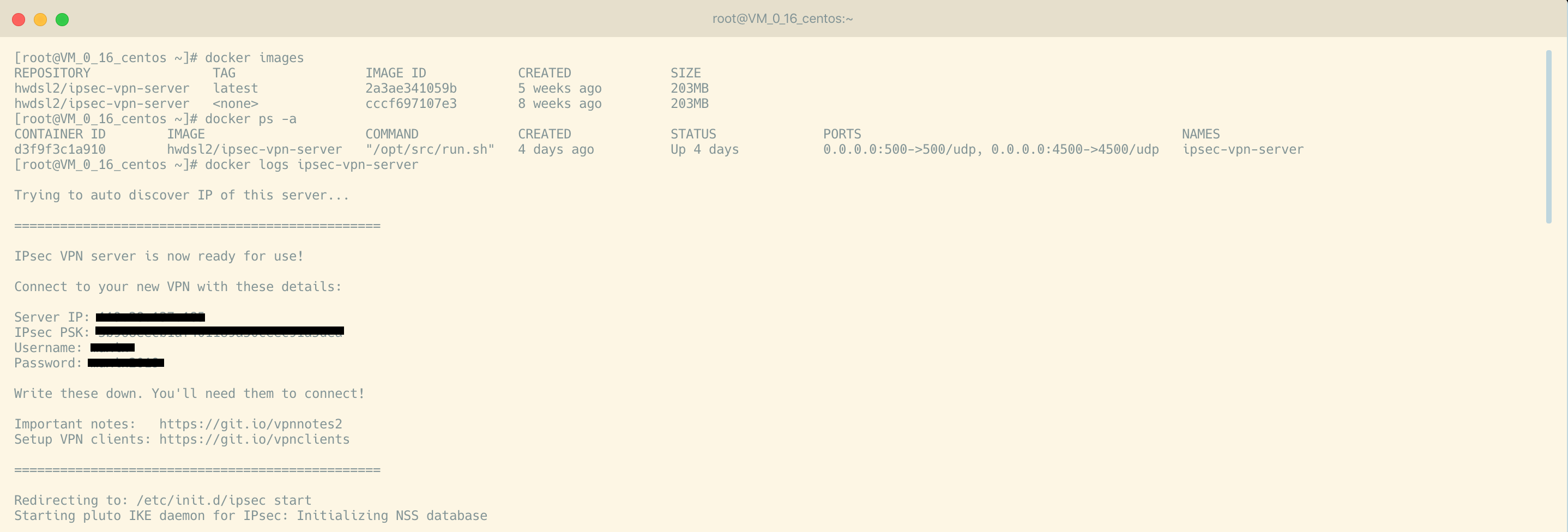Click the image name in the docker ps row
The image size is (1568, 532).
tap(255, 149)
